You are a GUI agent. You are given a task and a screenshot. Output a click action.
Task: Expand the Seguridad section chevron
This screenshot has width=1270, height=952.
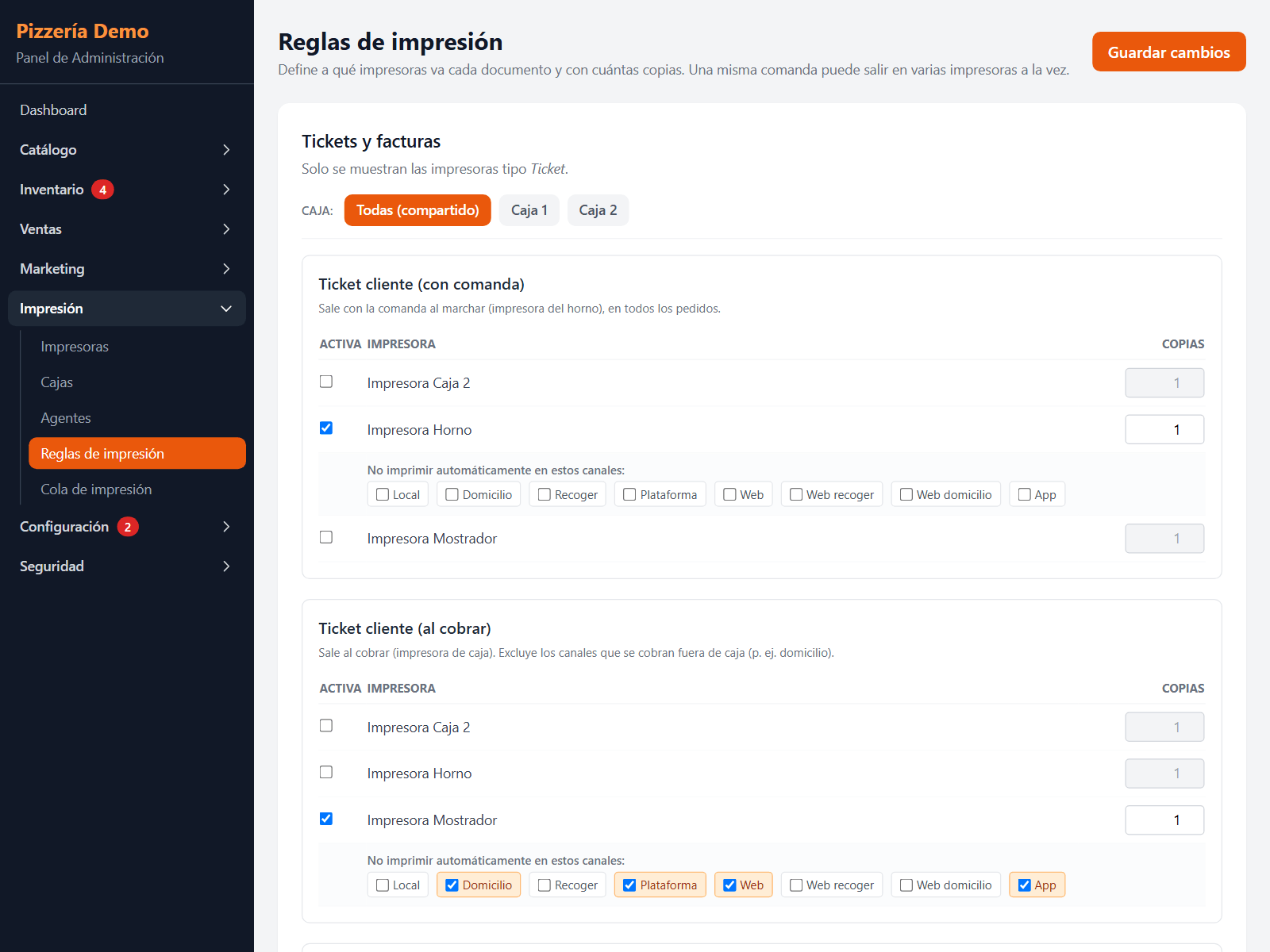226,566
